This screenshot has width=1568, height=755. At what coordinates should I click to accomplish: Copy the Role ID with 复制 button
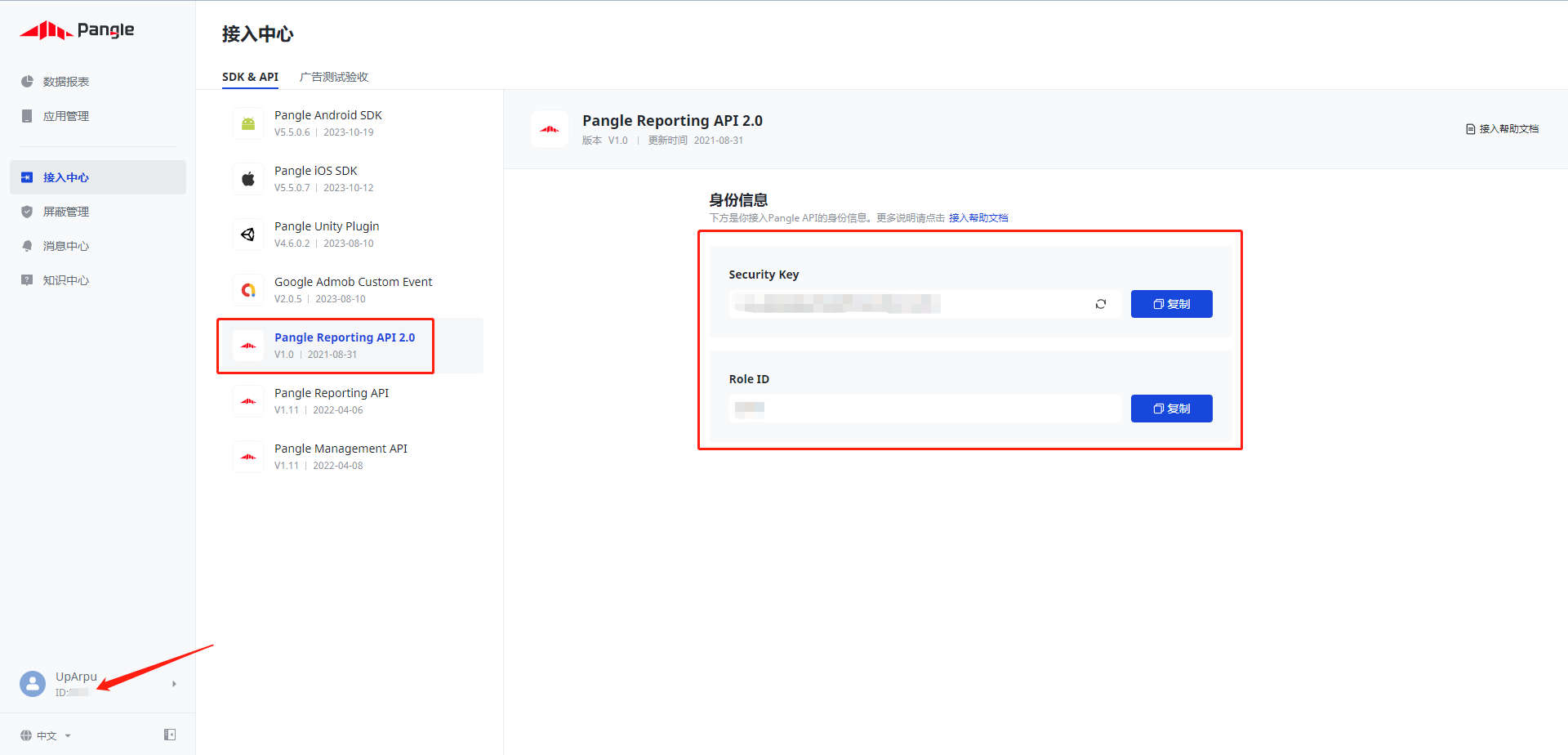(x=1171, y=409)
